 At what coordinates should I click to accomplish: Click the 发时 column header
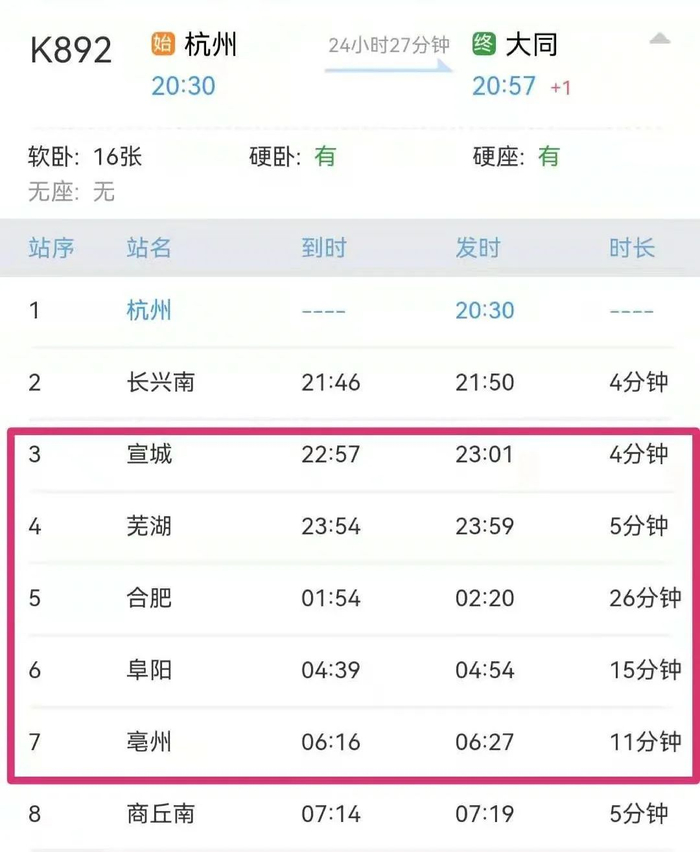coord(477,248)
